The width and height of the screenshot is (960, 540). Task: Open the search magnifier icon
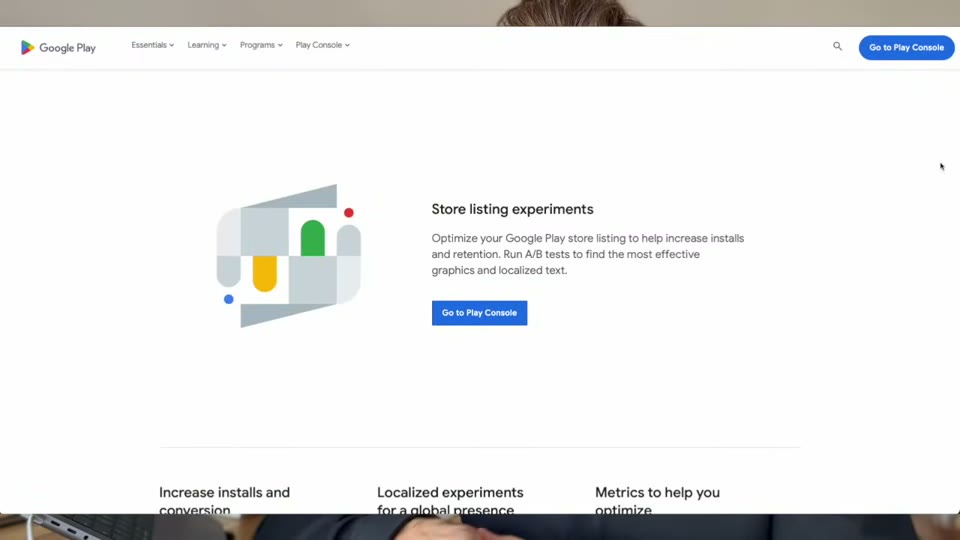pyautogui.click(x=837, y=47)
